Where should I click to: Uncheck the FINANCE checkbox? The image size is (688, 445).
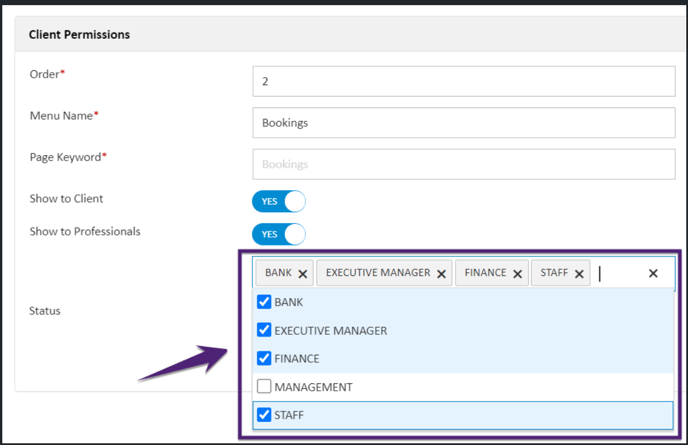pyautogui.click(x=265, y=358)
